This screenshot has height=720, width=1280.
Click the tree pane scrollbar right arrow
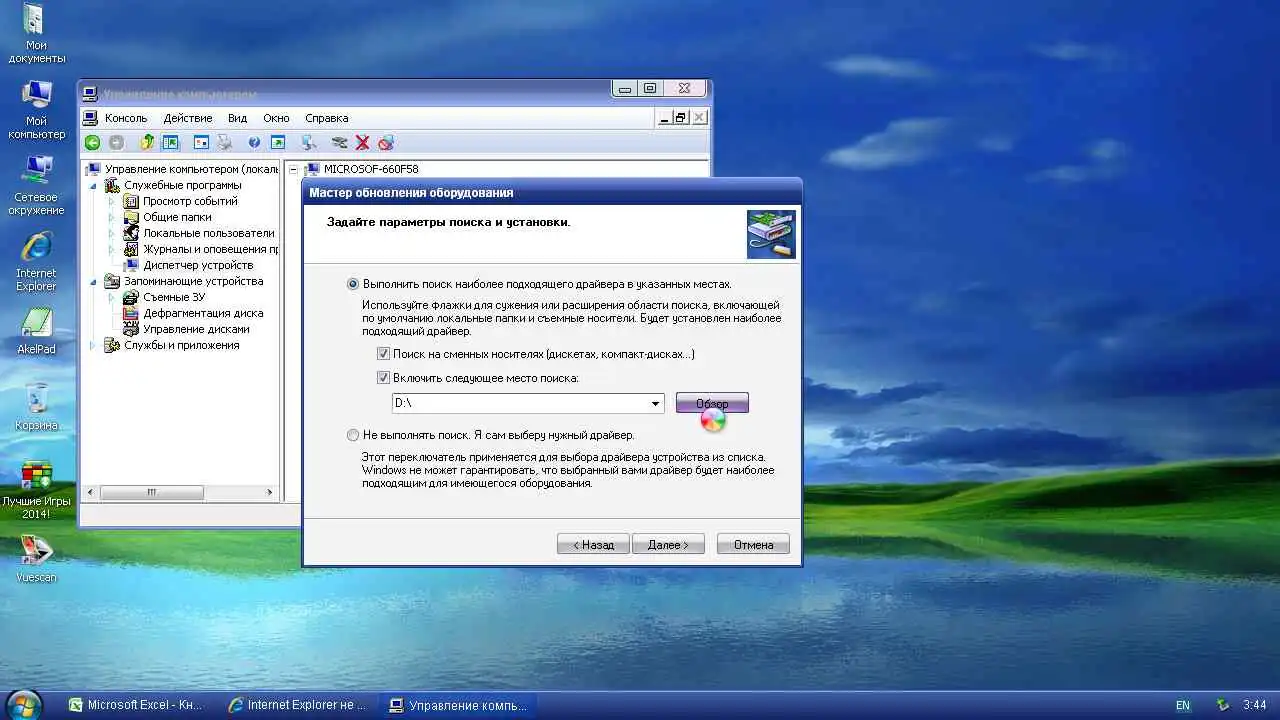tap(269, 493)
